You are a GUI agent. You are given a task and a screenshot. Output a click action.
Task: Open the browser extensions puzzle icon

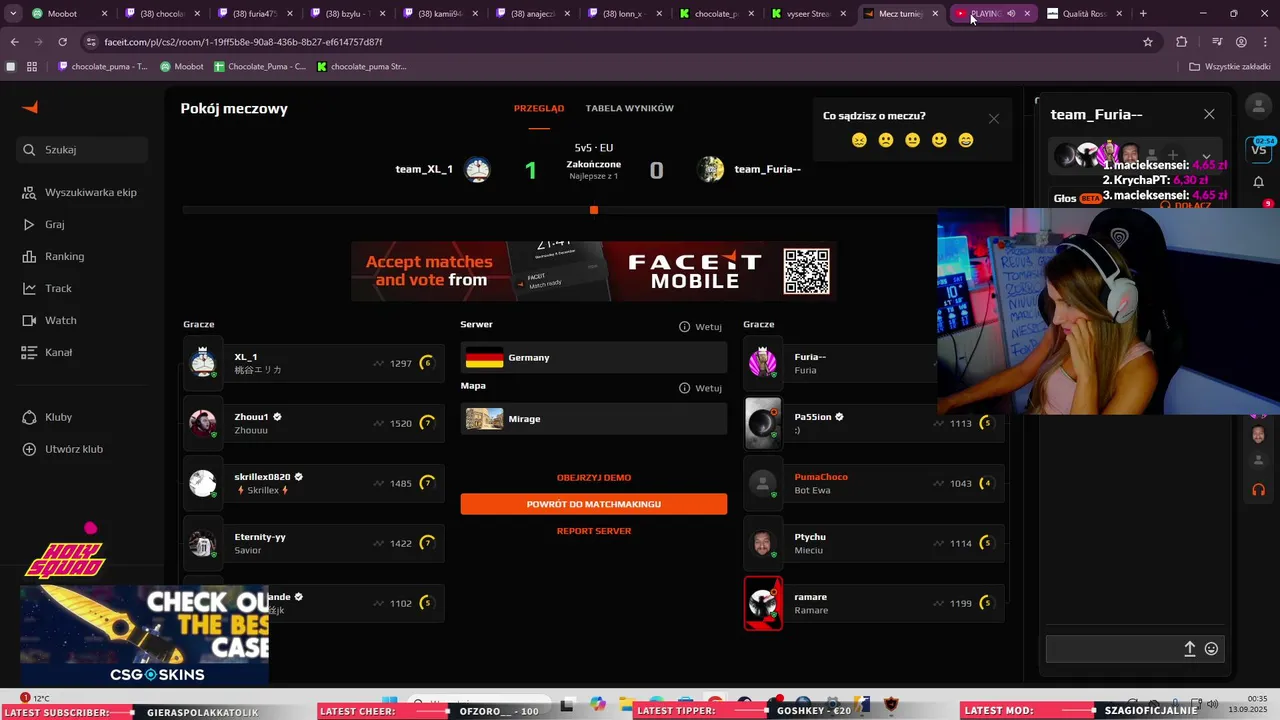tap(1181, 42)
